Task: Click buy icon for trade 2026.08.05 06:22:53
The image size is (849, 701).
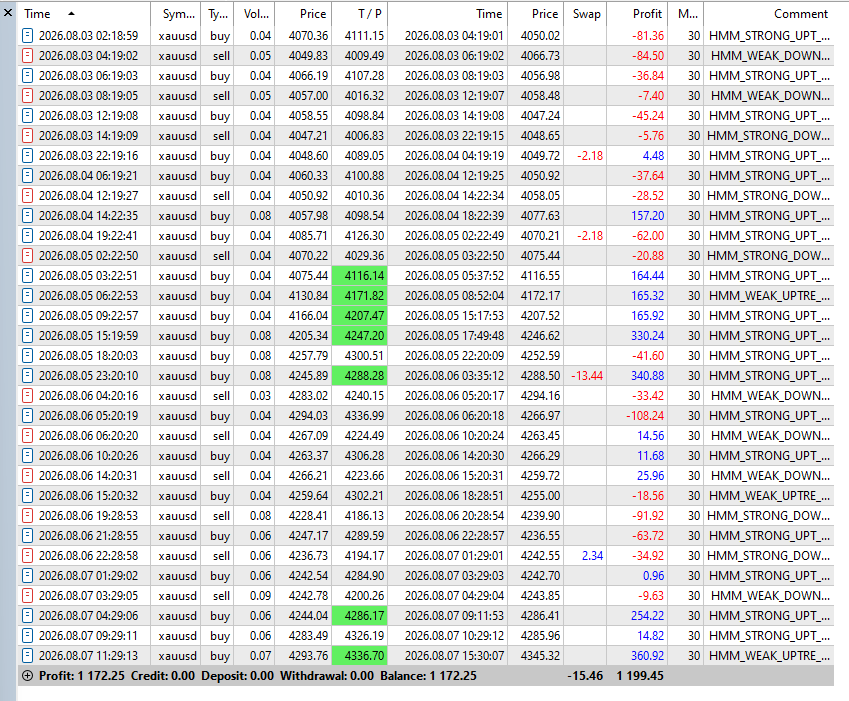Action: 27,296
